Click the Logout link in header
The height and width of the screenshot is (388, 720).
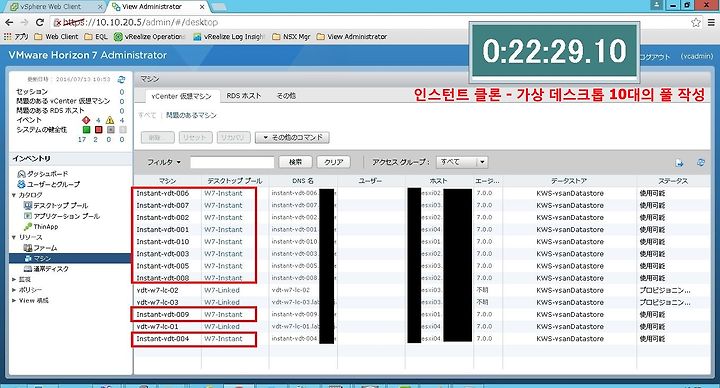point(655,56)
